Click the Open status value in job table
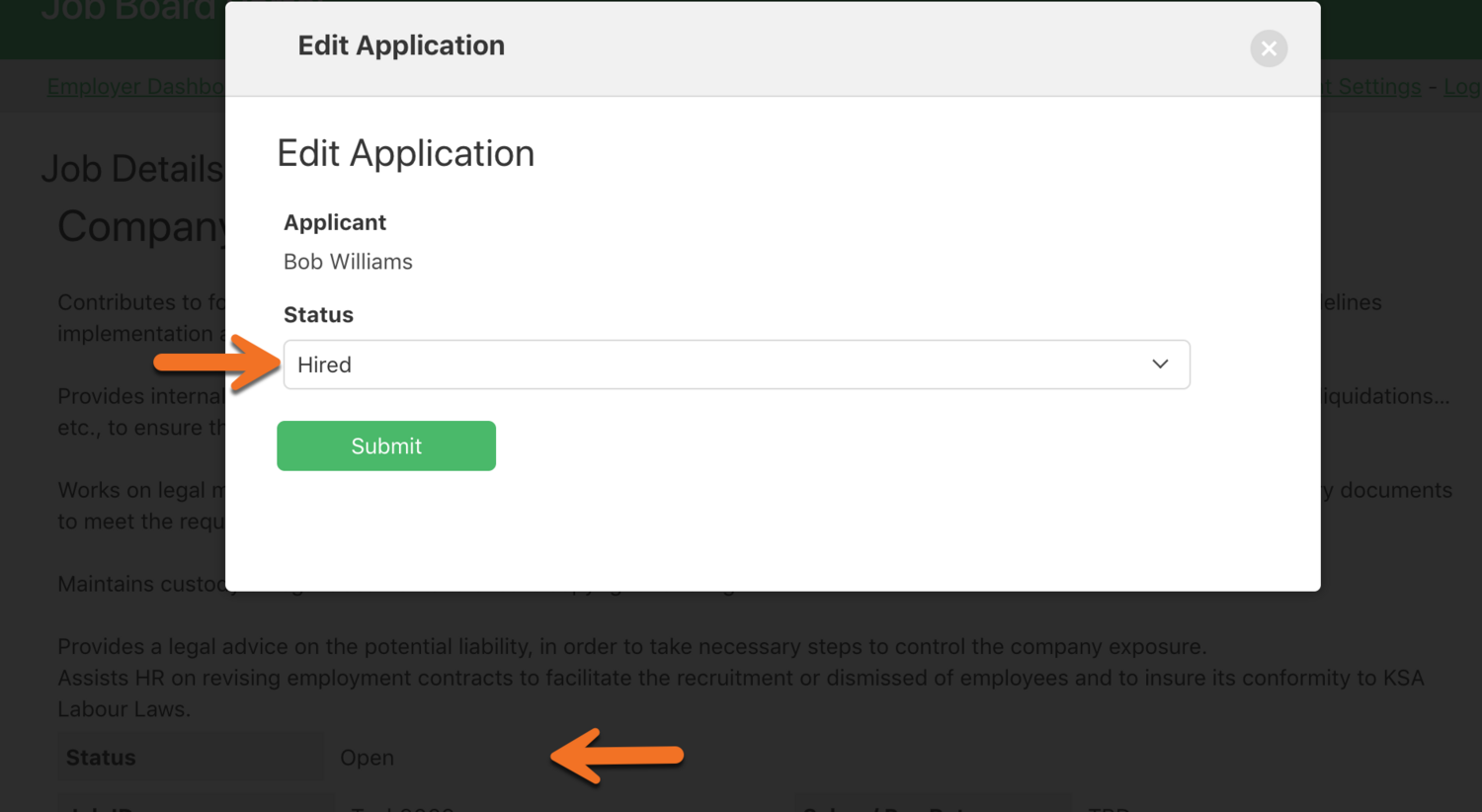The image size is (1482, 812). (367, 758)
